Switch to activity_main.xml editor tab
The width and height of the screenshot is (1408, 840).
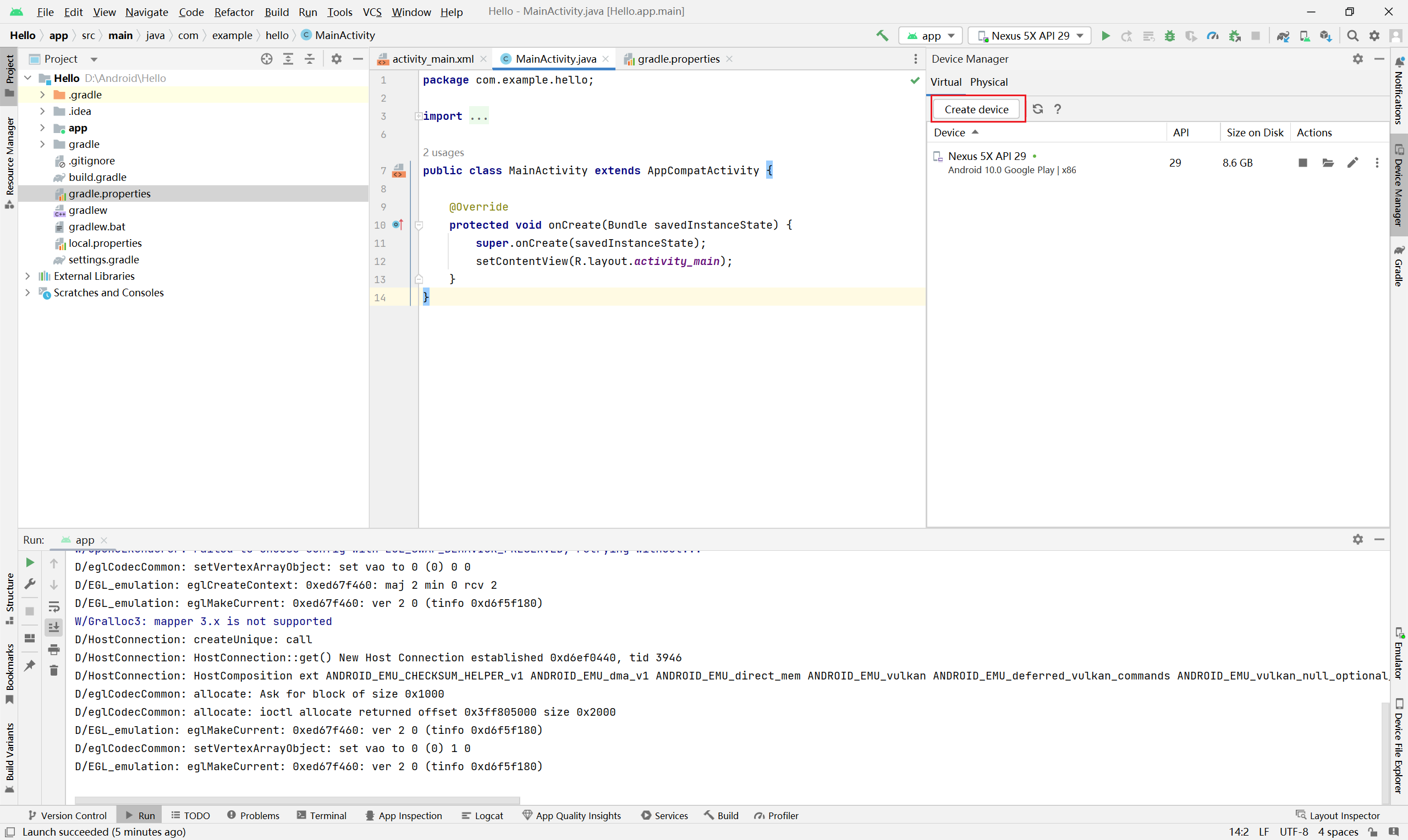432,59
